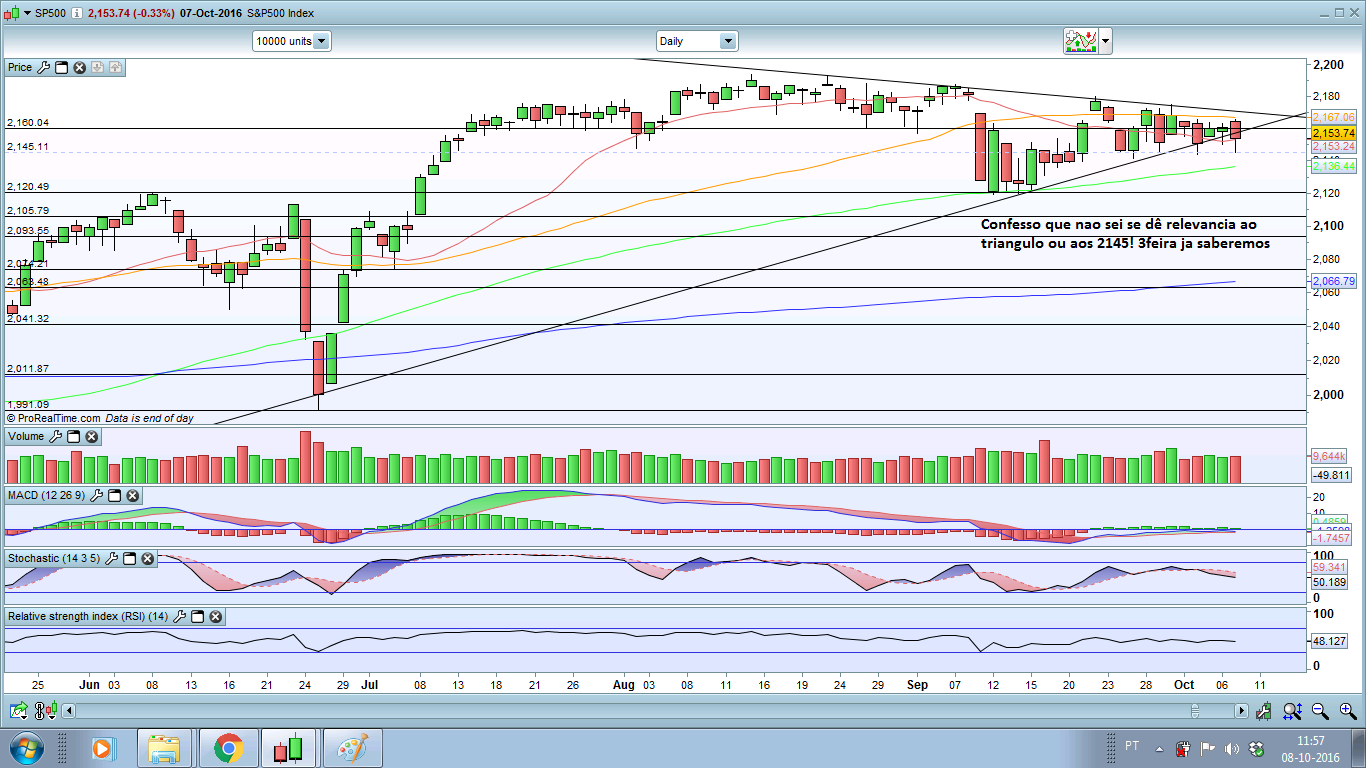Click the SP500 candlestick chart icon
This screenshot has height=768, width=1366.
click(x=13, y=14)
